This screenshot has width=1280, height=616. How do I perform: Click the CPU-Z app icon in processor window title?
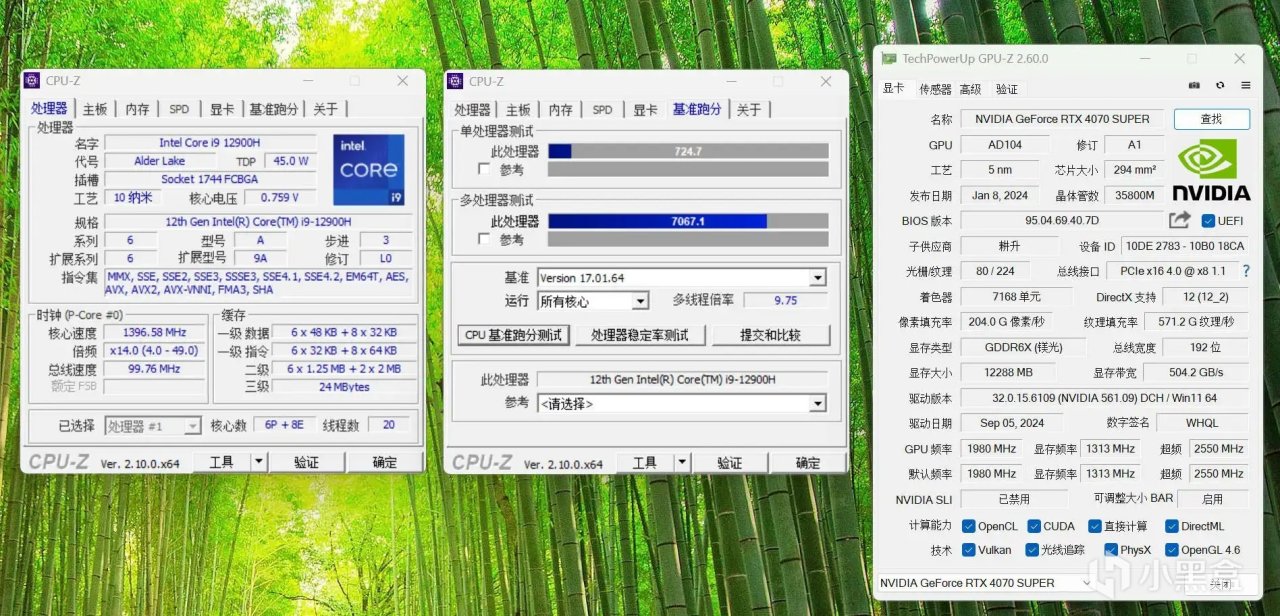[32, 81]
